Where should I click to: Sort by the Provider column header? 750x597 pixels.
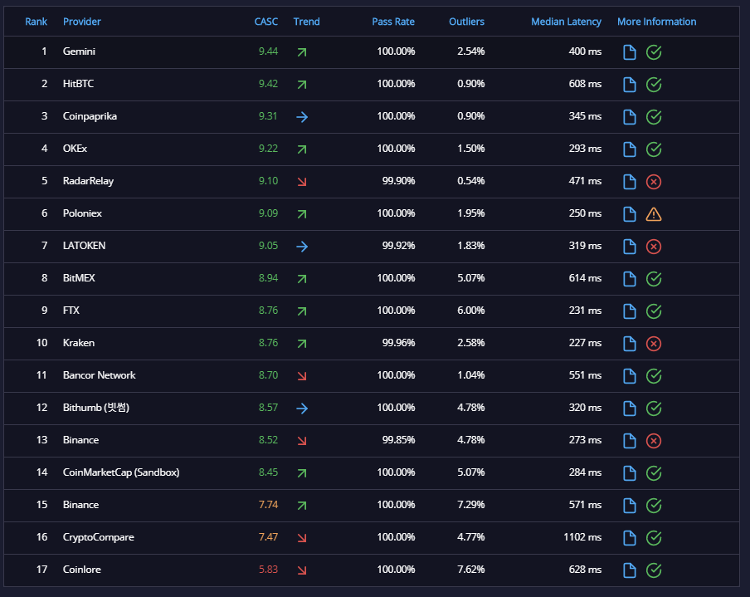(82, 22)
